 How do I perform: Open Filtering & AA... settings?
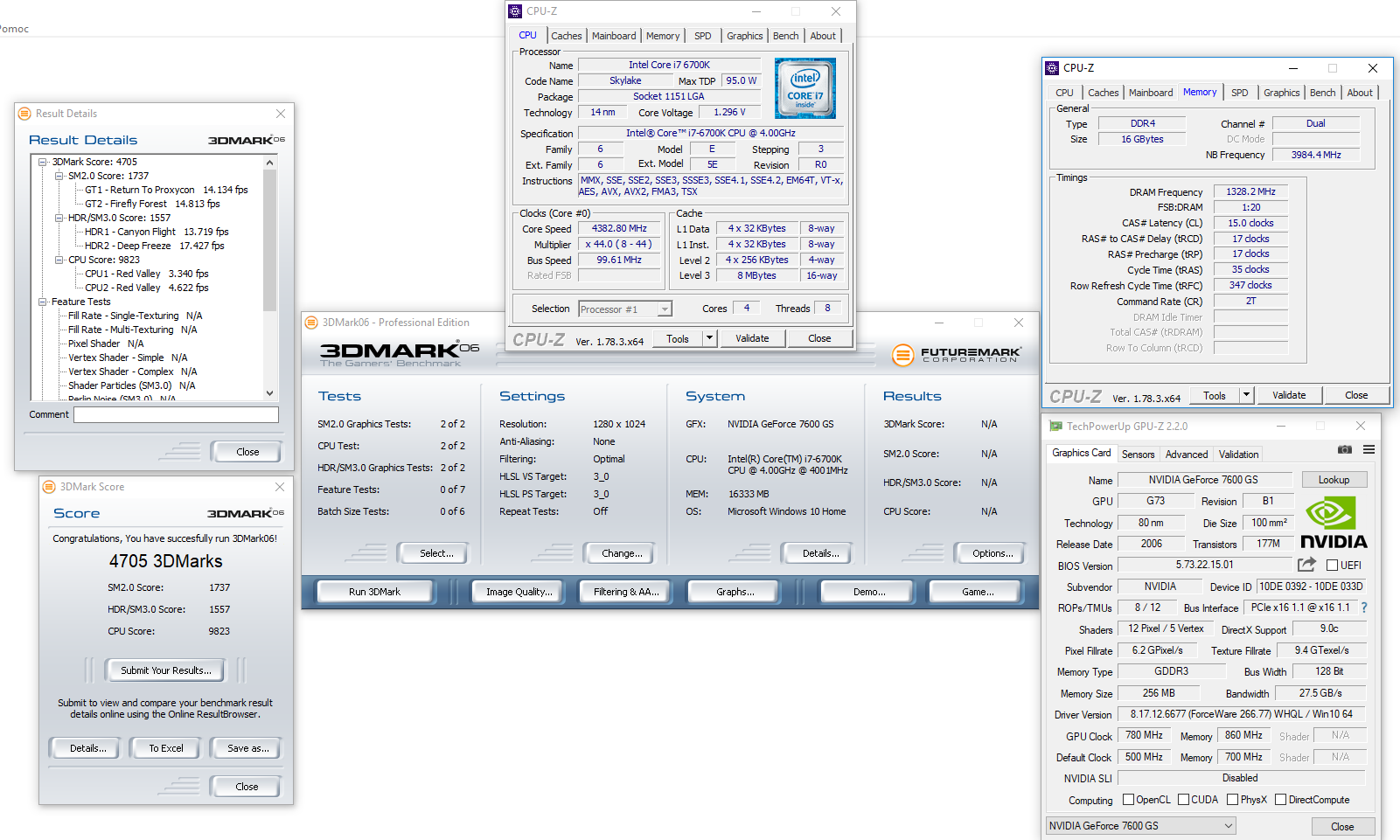point(626,592)
